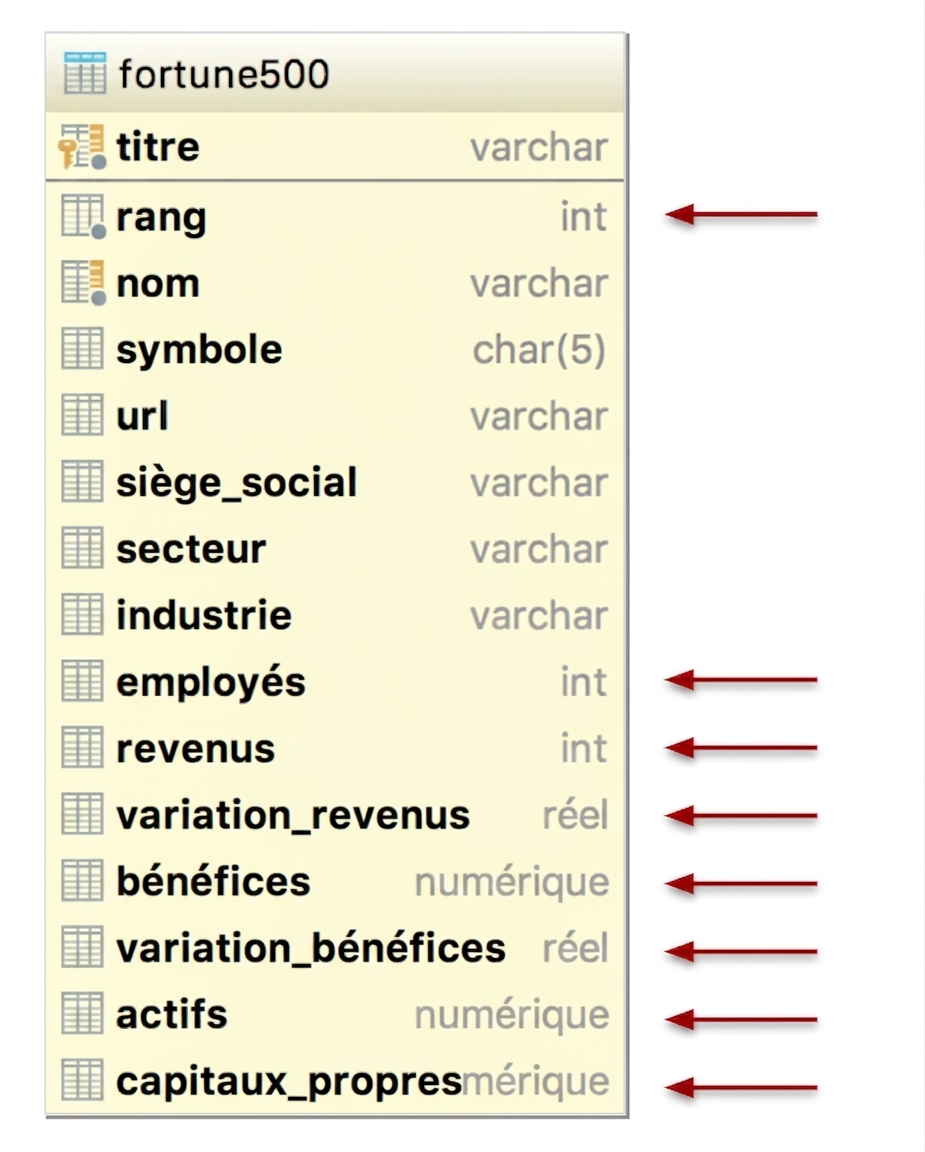This screenshot has width=925, height=1152.
Task: Click the column icon next to symbole
Action: pos(82,349)
